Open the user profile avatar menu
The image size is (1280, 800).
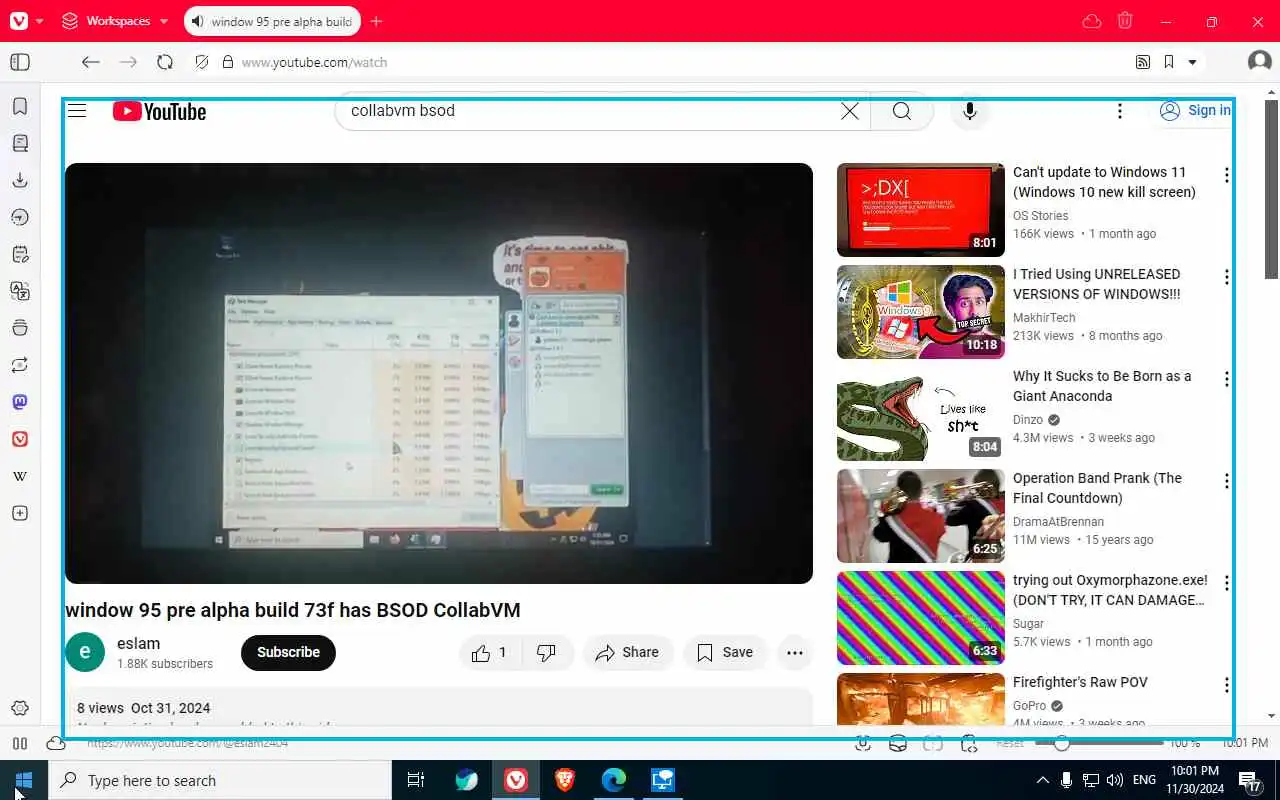1260,62
